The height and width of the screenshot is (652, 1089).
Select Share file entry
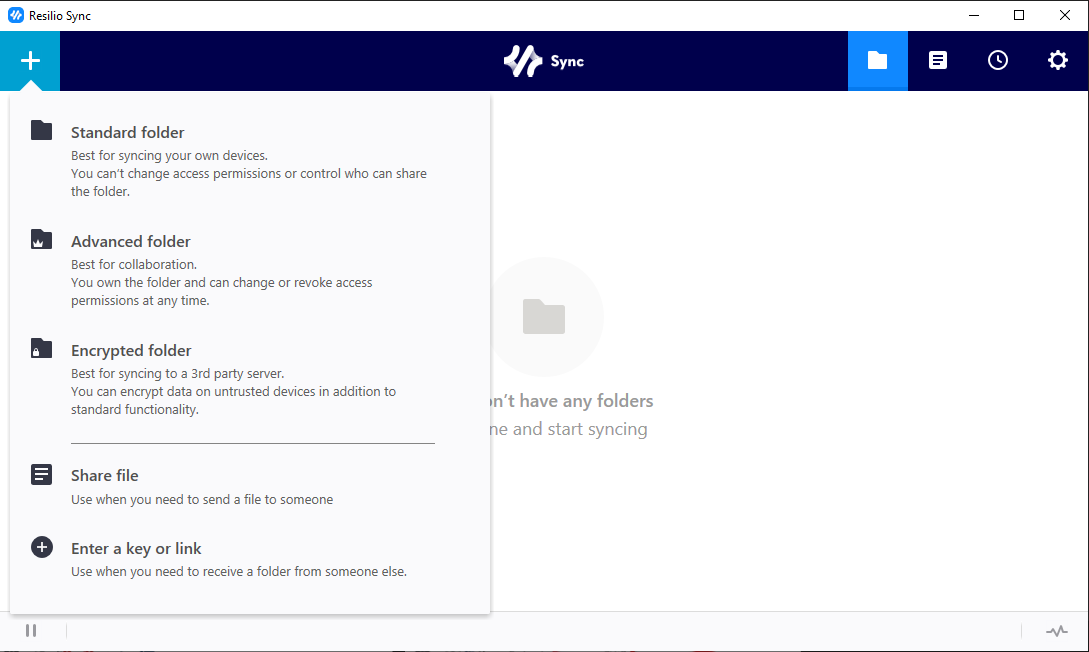click(105, 475)
